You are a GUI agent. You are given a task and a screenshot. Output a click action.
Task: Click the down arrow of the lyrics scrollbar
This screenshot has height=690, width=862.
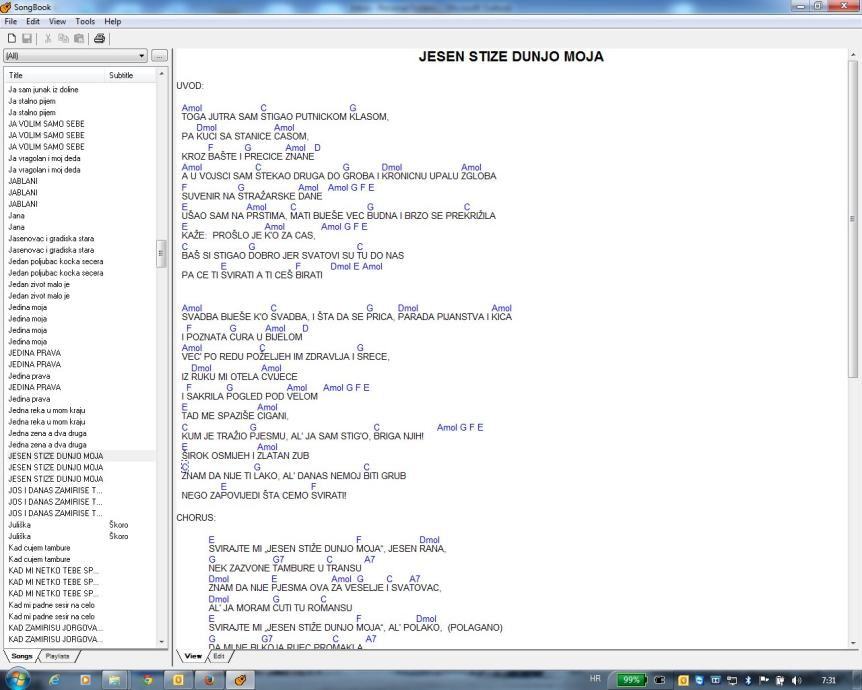[x=853, y=642]
